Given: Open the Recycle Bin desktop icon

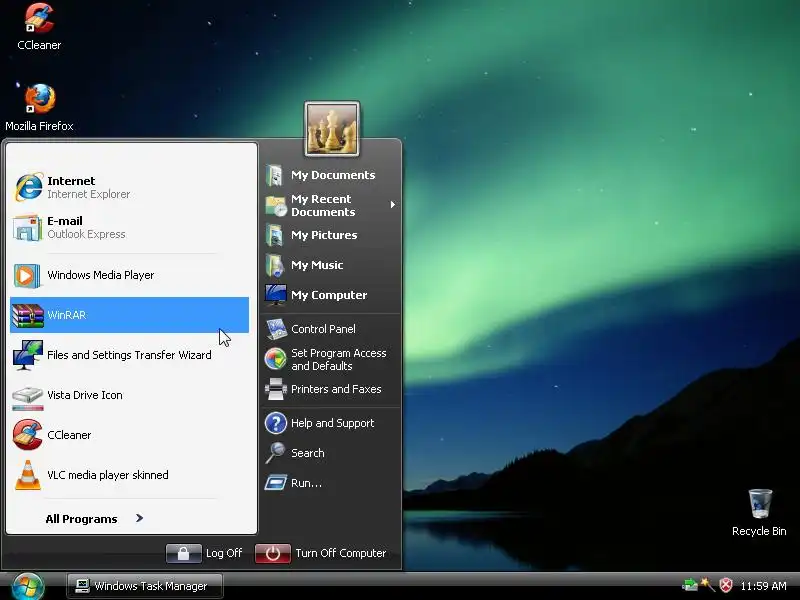Looking at the screenshot, I should click(760, 503).
